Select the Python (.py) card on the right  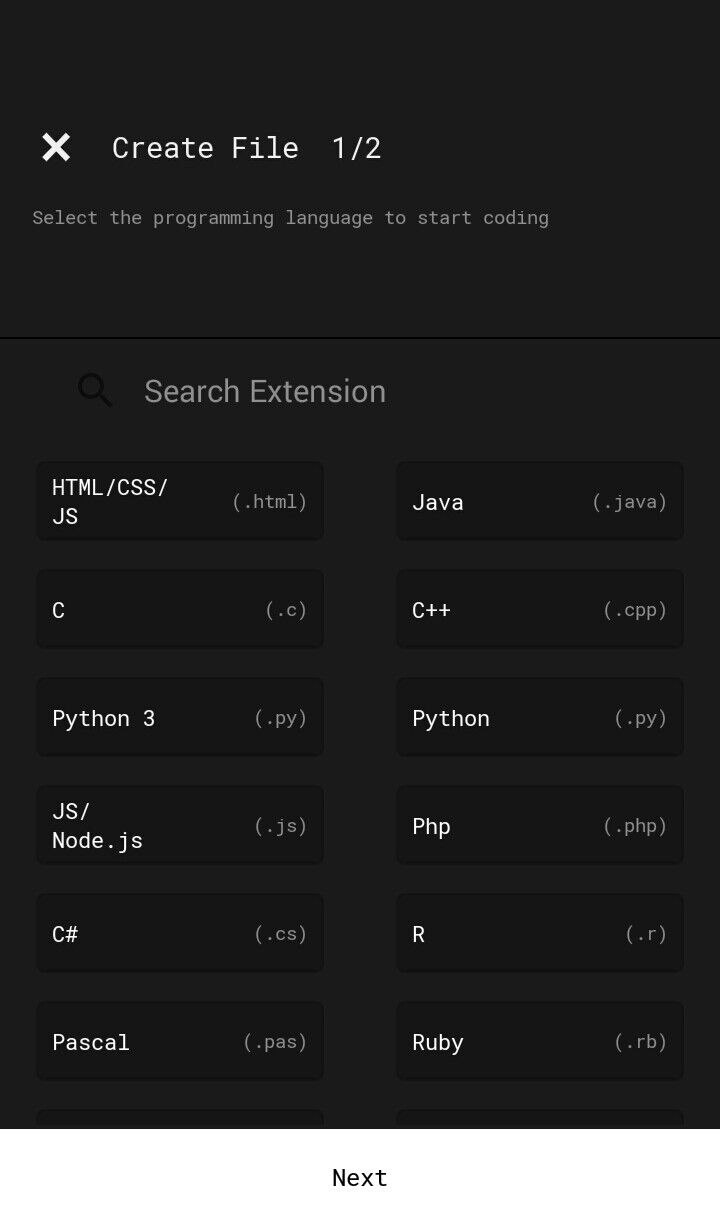tap(540, 717)
